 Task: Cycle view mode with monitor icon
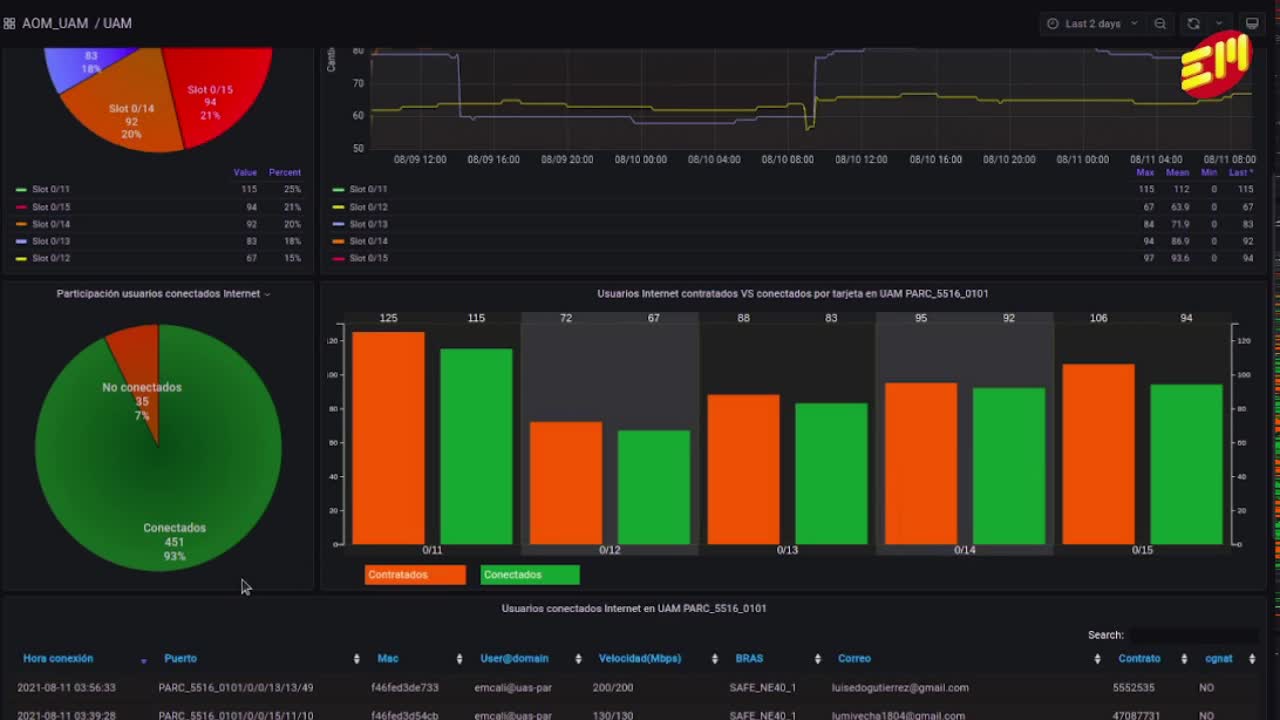tap(1251, 23)
